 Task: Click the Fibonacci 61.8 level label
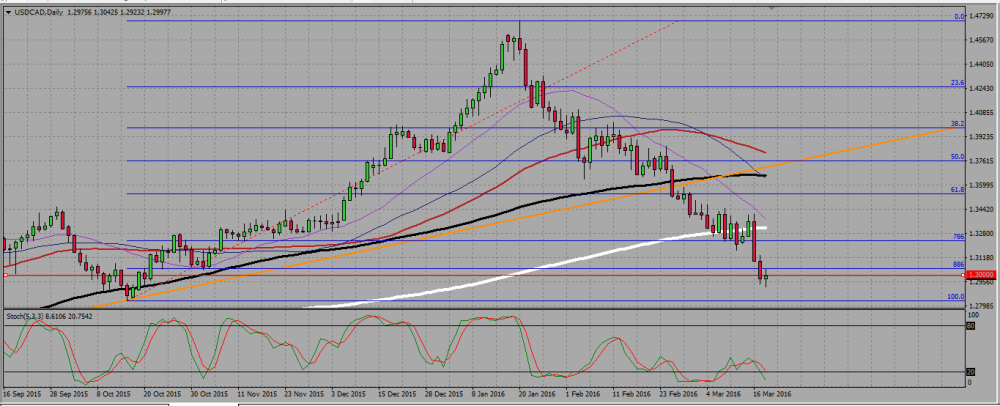pyautogui.click(x=957, y=190)
